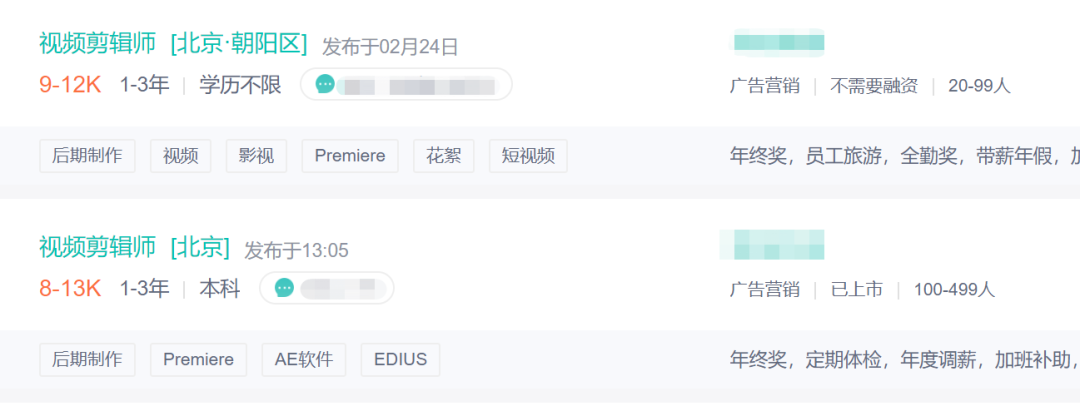Click the [北京] location of second job
Image resolution: width=1080 pixels, height=411 pixels.
(200, 246)
